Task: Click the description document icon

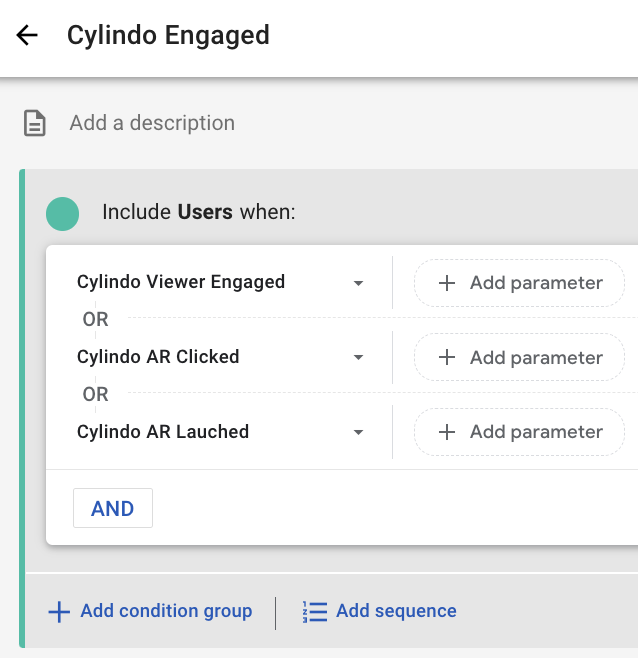Action: pos(34,123)
